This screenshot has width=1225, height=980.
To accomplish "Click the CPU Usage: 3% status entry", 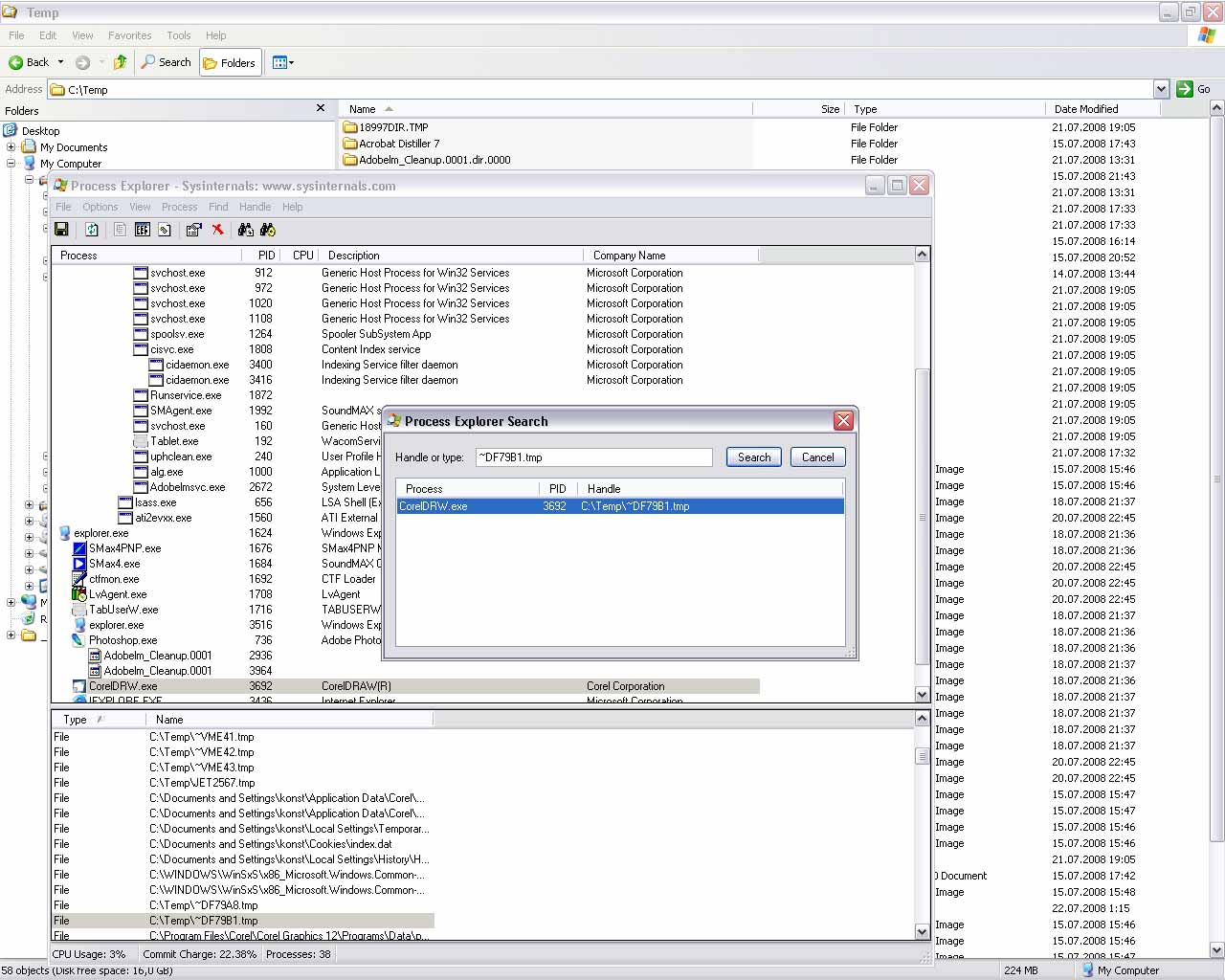I will [89, 954].
